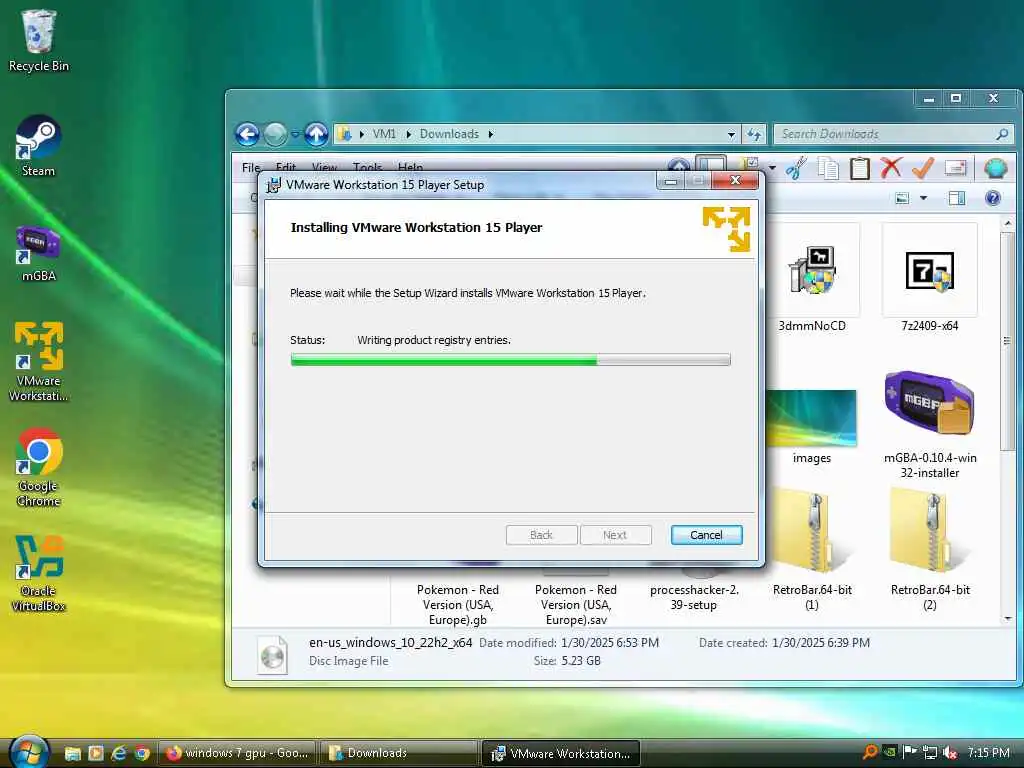Click the network tray icon
The width and height of the screenshot is (1024, 768).
[x=930, y=753]
